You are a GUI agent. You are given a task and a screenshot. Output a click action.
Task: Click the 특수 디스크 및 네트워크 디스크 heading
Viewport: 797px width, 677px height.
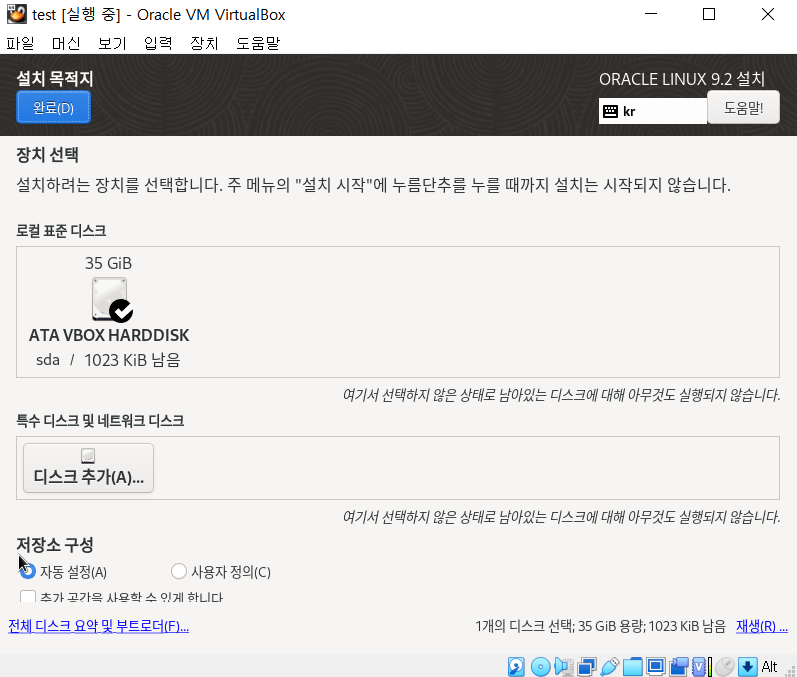100,421
